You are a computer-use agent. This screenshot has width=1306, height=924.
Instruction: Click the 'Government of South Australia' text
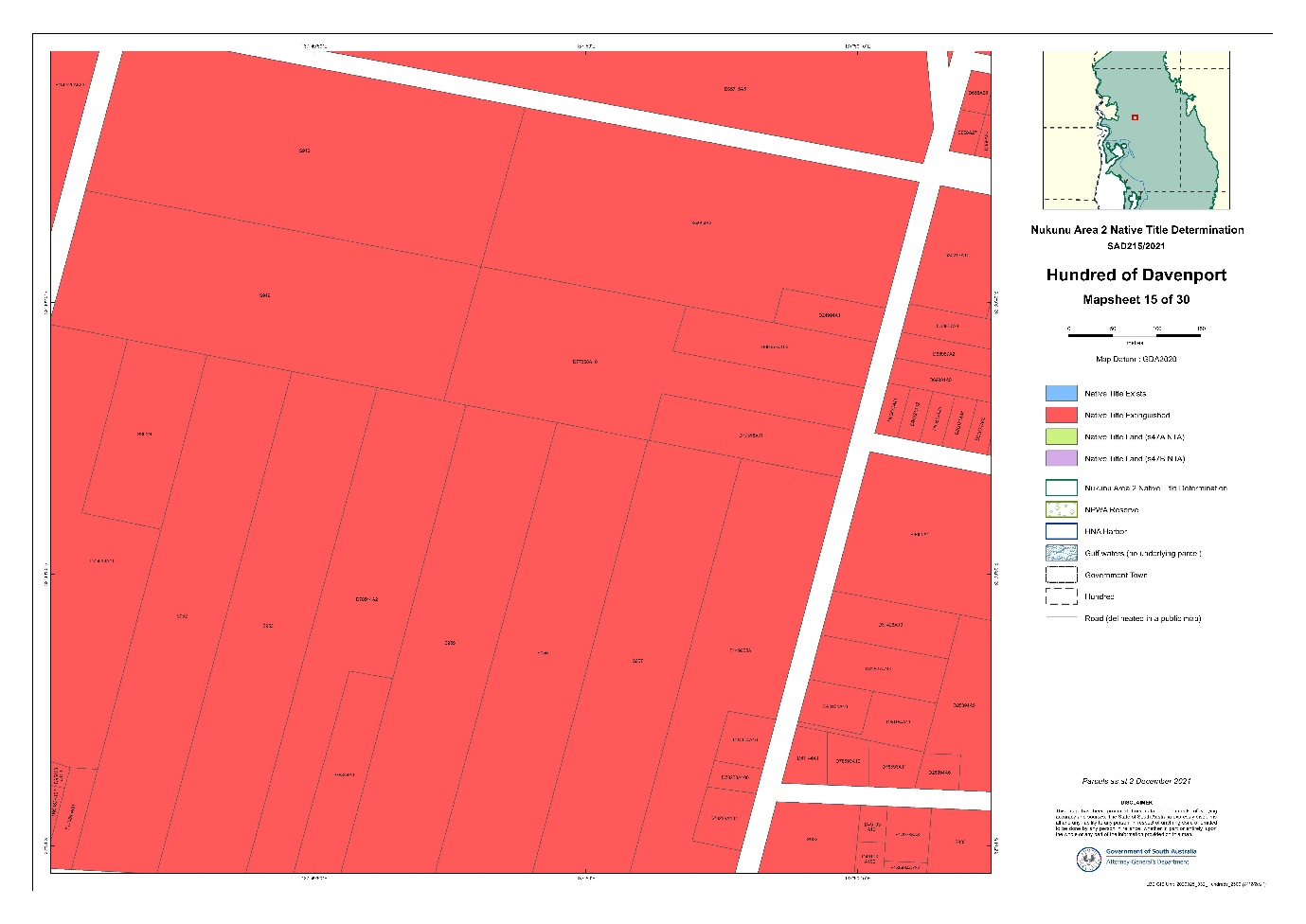(x=1151, y=852)
